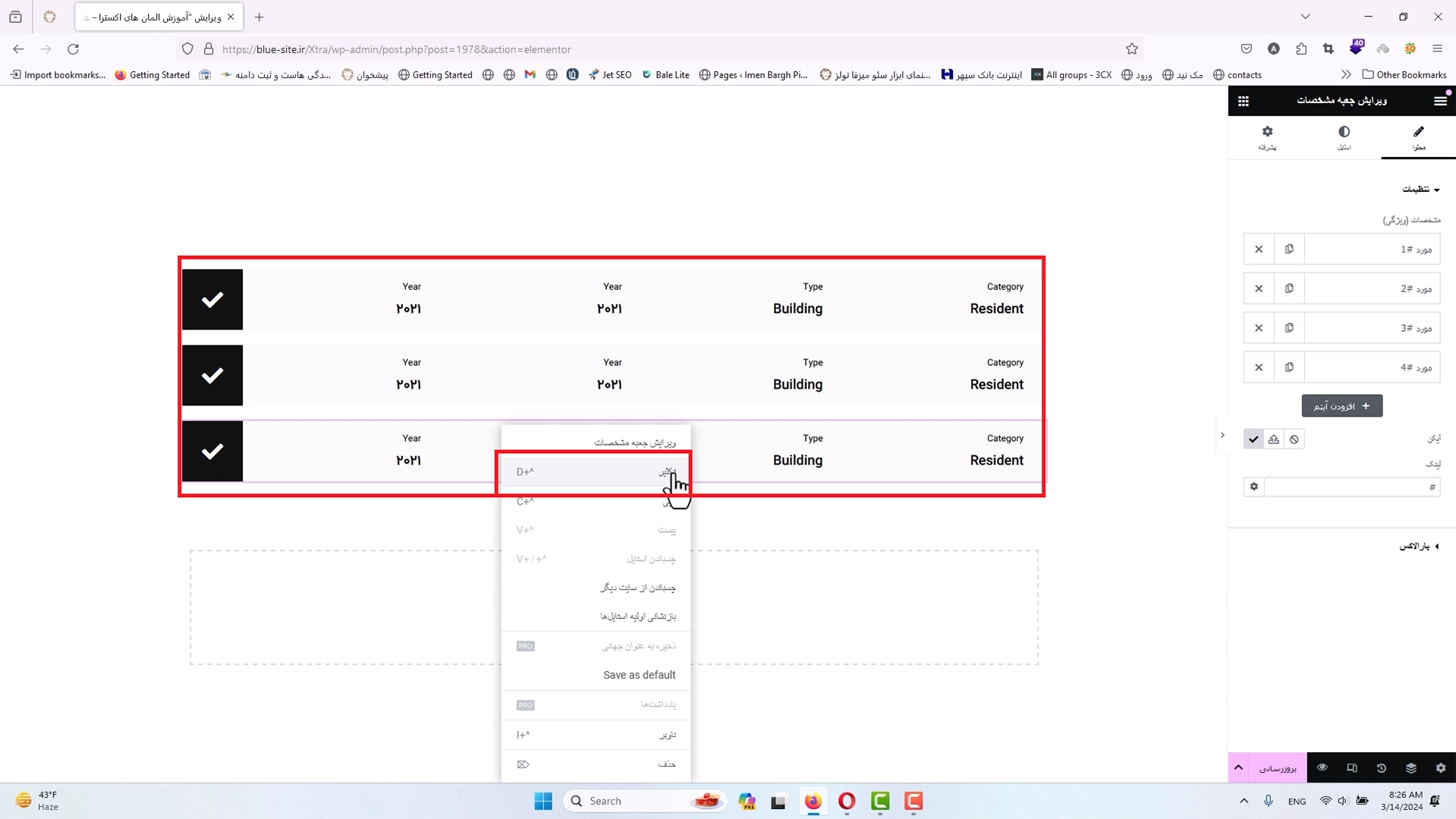Open the Firefox application menu
The height and width of the screenshot is (819, 1456).
pos(1438,49)
